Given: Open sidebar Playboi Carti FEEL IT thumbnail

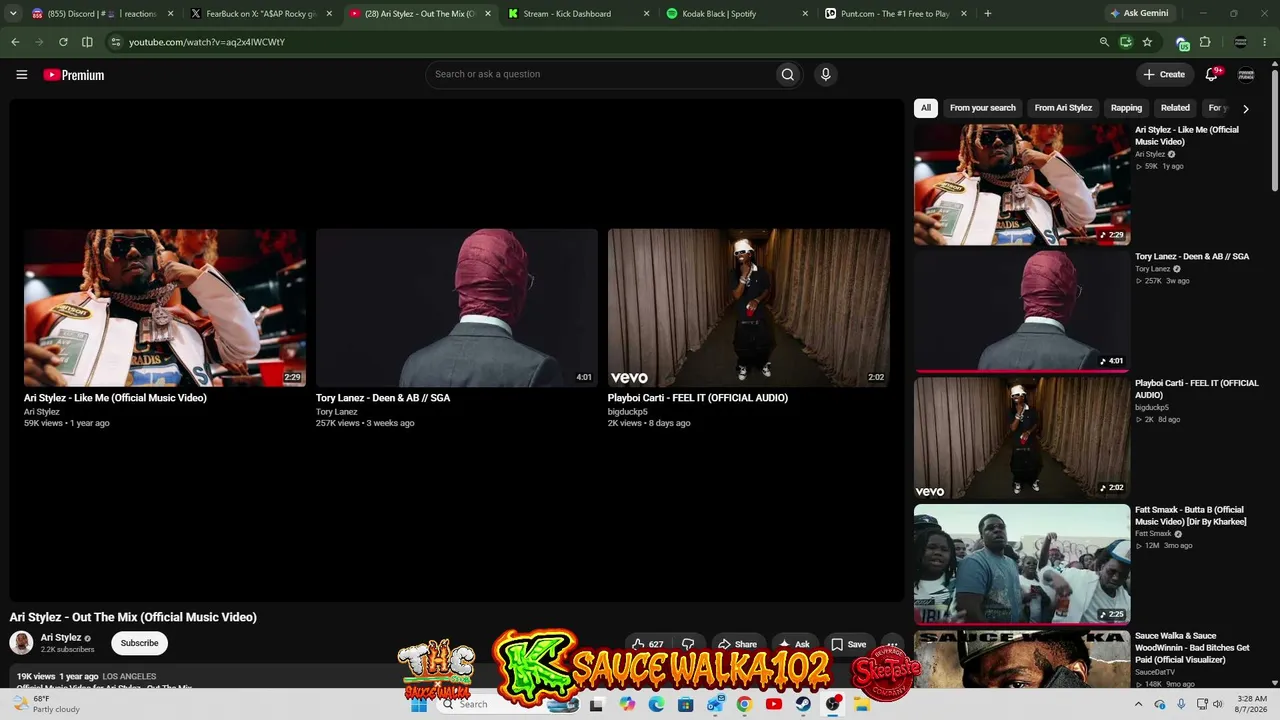Looking at the screenshot, I should coord(1022,438).
